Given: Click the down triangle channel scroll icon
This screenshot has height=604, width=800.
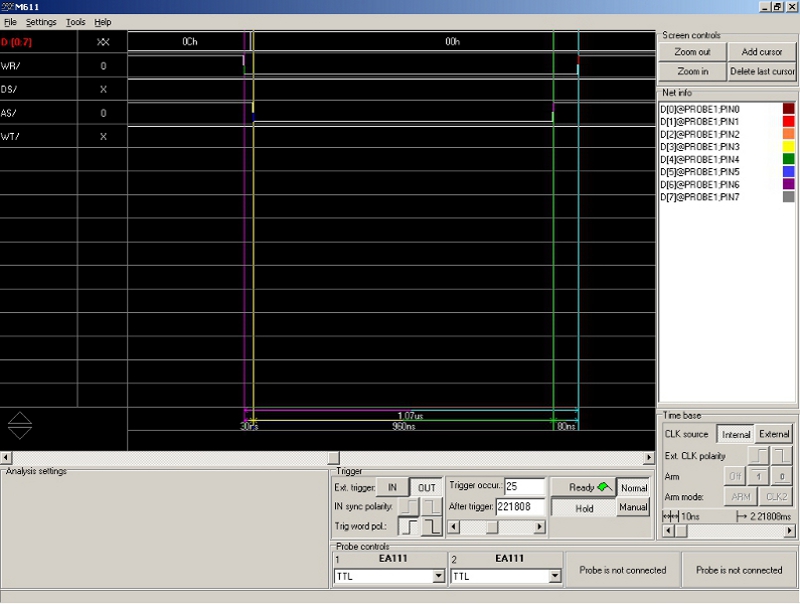Looking at the screenshot, I should tap(20, 433).
